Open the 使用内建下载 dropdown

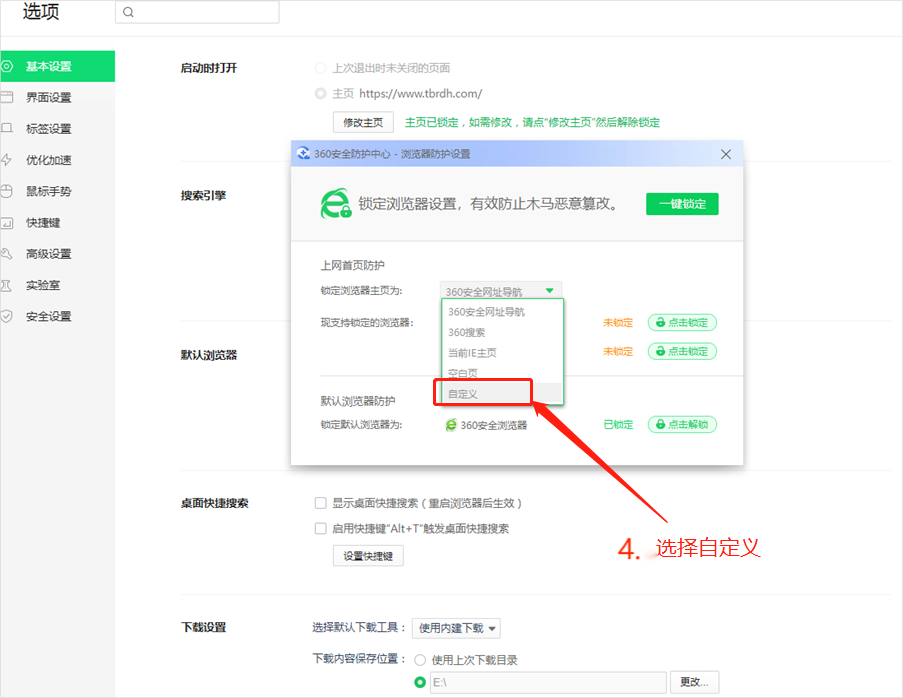456,628
